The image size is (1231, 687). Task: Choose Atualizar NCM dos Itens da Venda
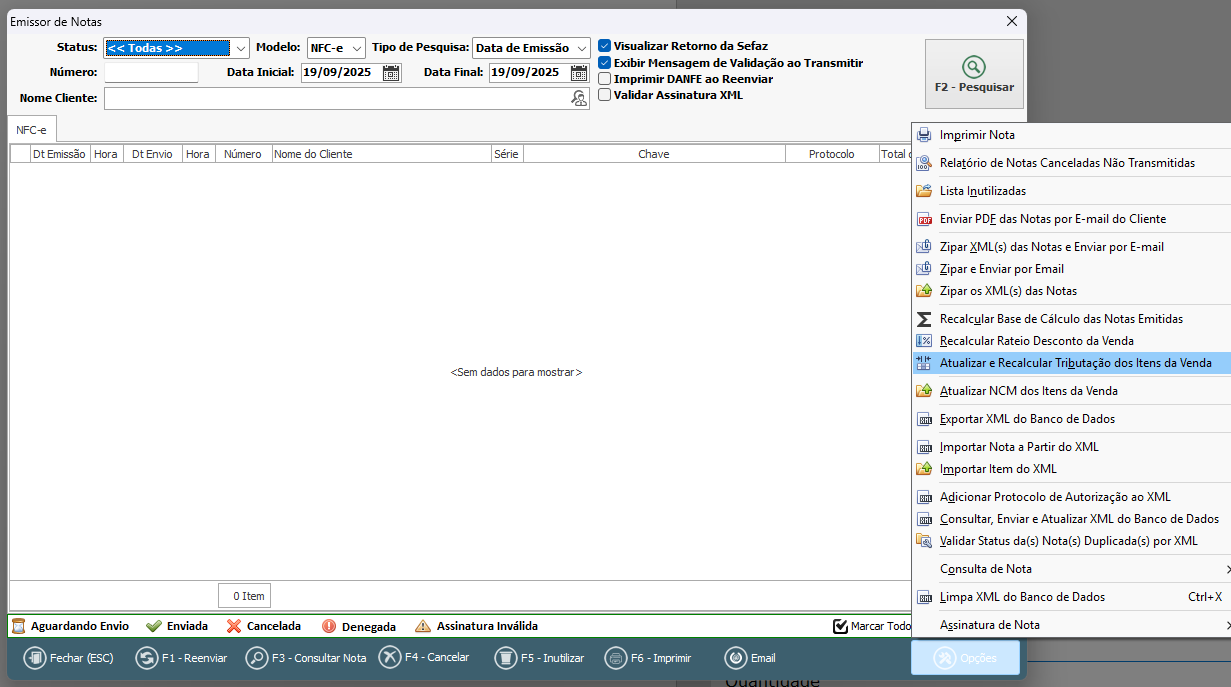1028,391
